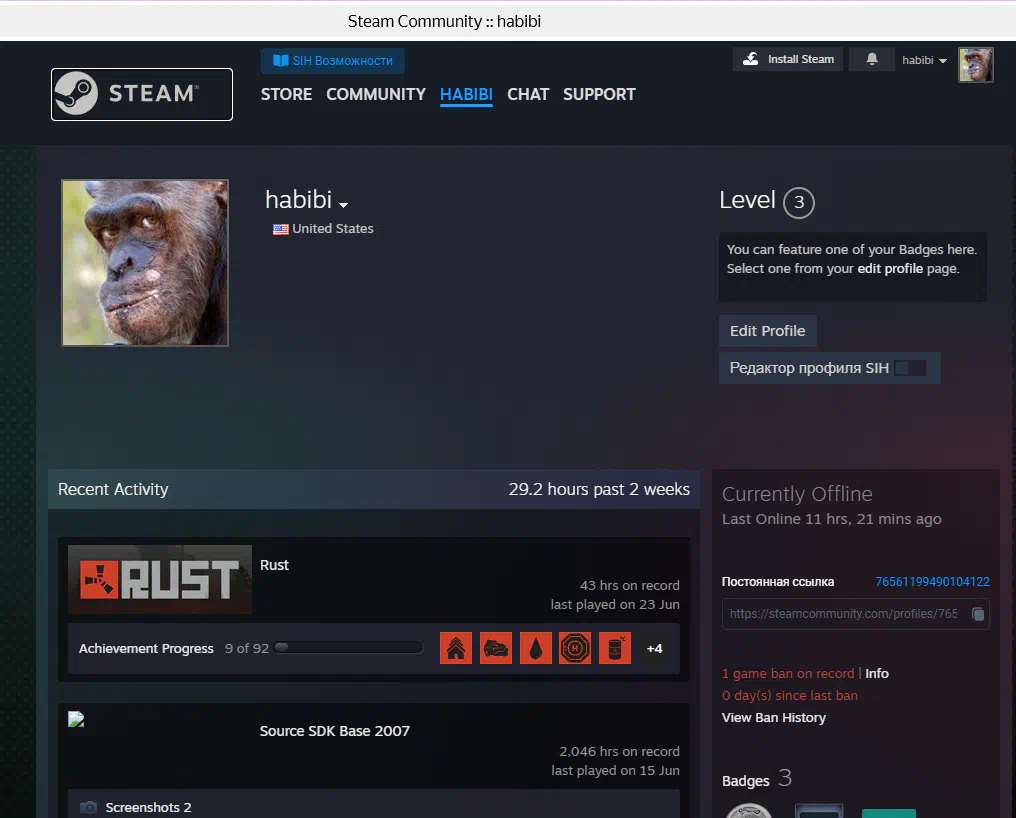Click the SteamID 76561199490104122 link
The width and height of the screenshot is (1016, 818).
pyautogui.click(x=932, y=581)
